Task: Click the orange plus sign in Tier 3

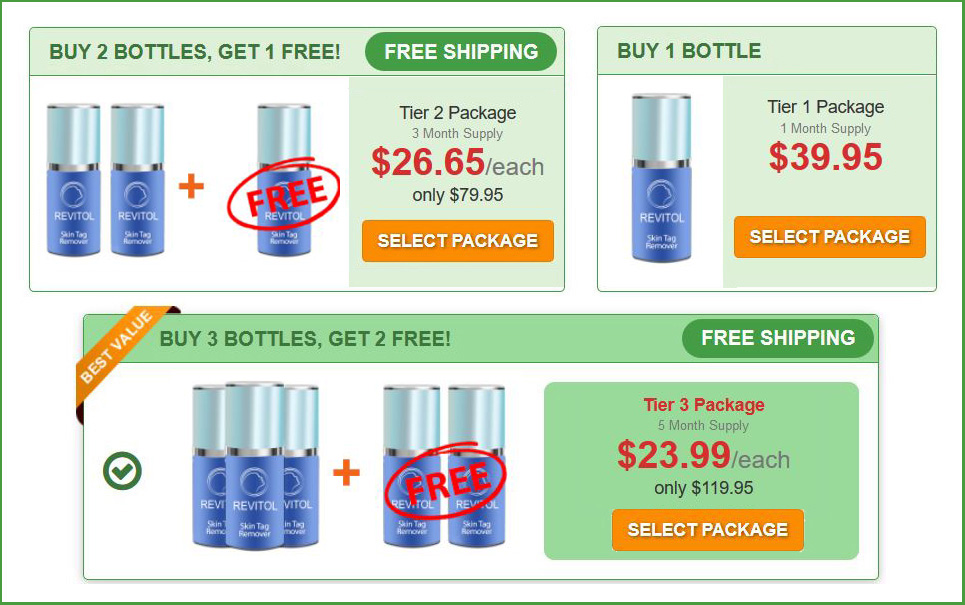Action: [x=346, y=473]
